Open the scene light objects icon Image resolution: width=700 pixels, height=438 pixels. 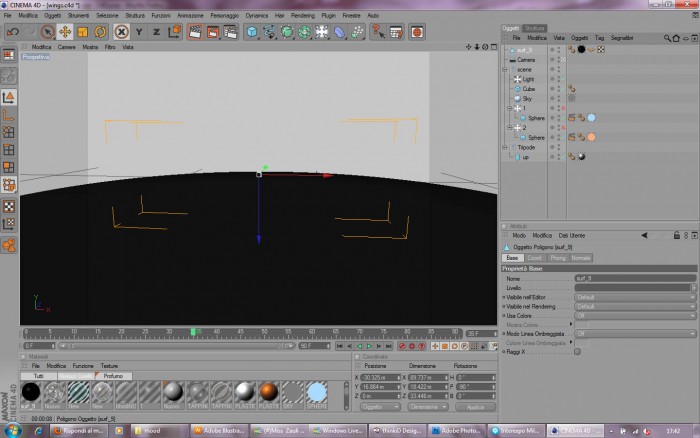point(322,32)
